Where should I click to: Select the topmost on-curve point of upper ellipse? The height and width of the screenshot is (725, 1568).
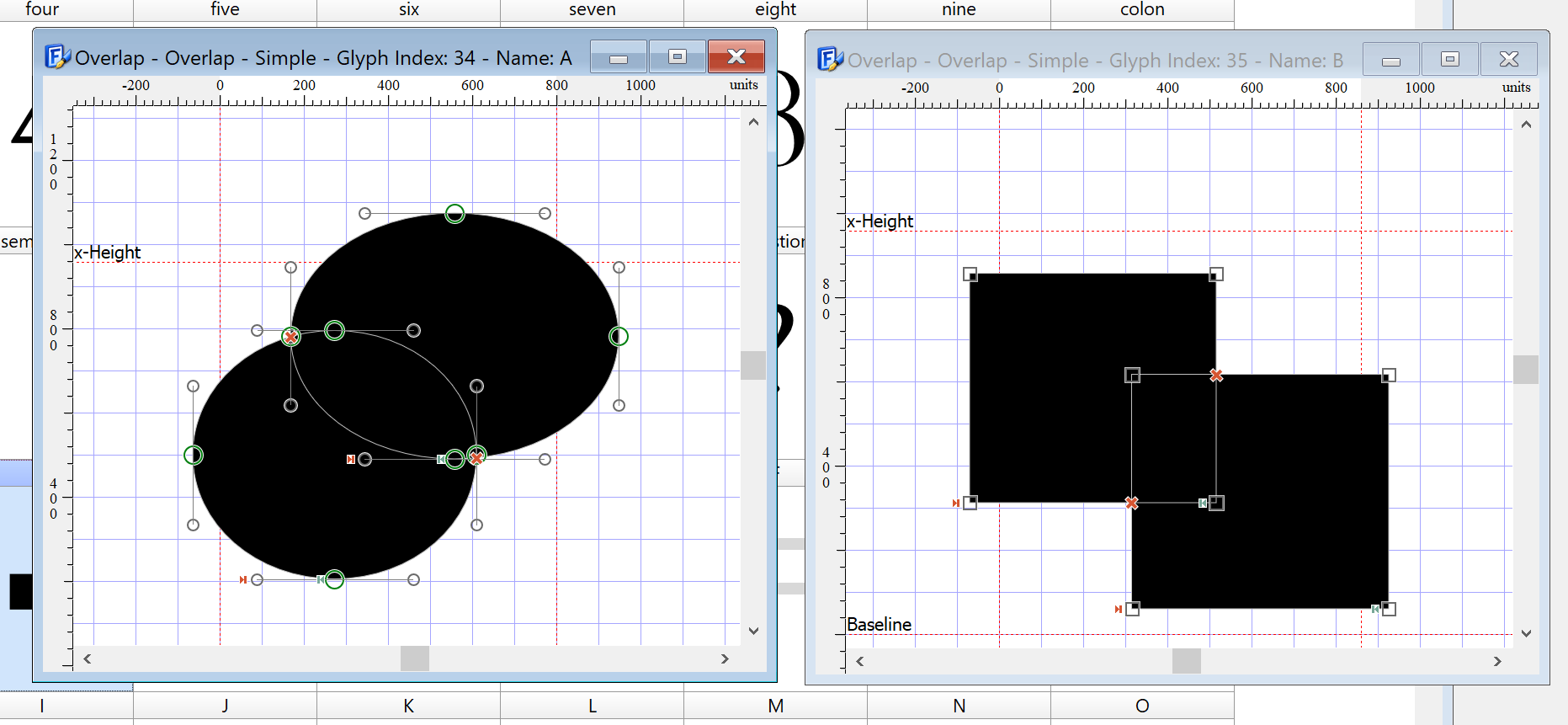tap(454, 214)
